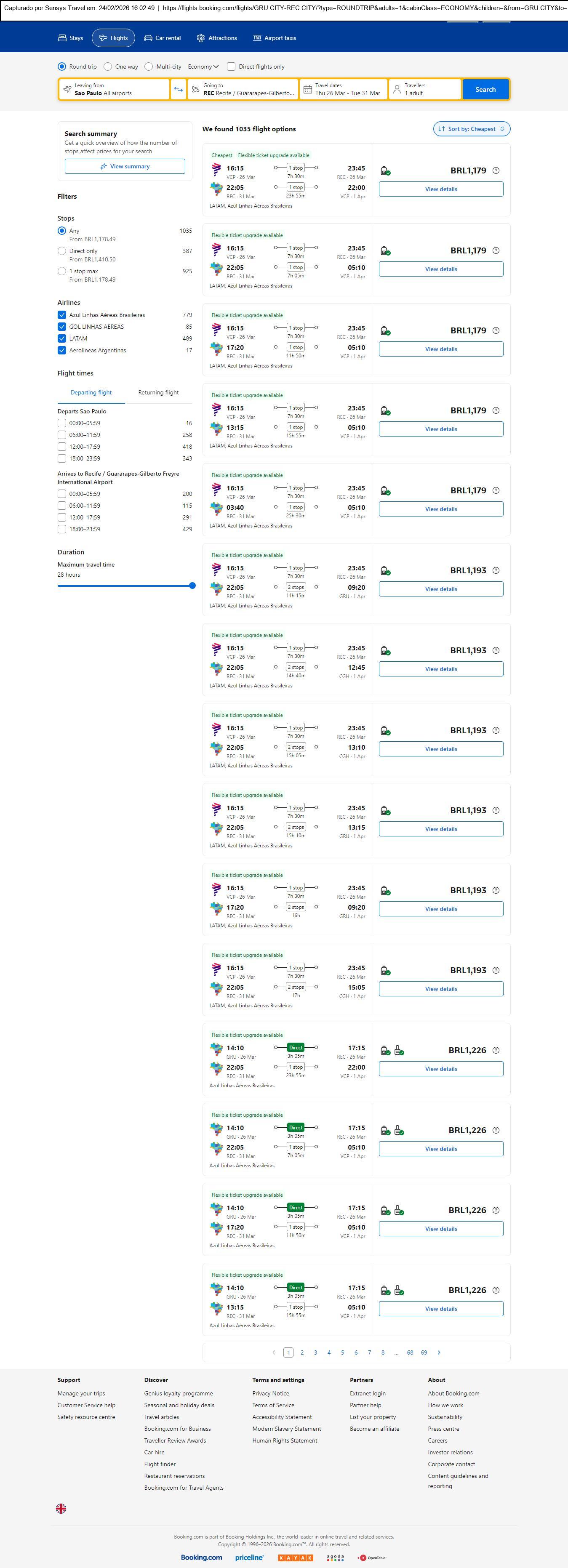Select the One way radio button
This screenshot has width=568, height=1568.
pyautogui.click(x=108, y=67)
